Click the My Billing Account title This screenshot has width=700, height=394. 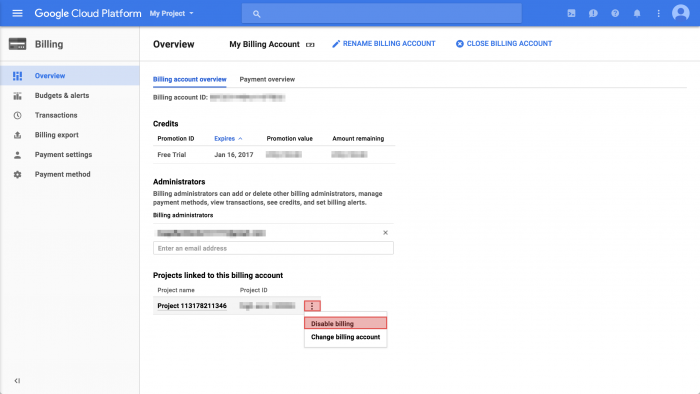[x=264, y=44]
